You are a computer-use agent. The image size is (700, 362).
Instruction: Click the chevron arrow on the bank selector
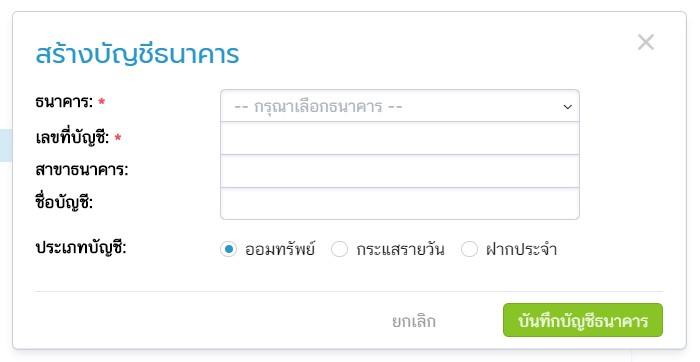[567, 107]
